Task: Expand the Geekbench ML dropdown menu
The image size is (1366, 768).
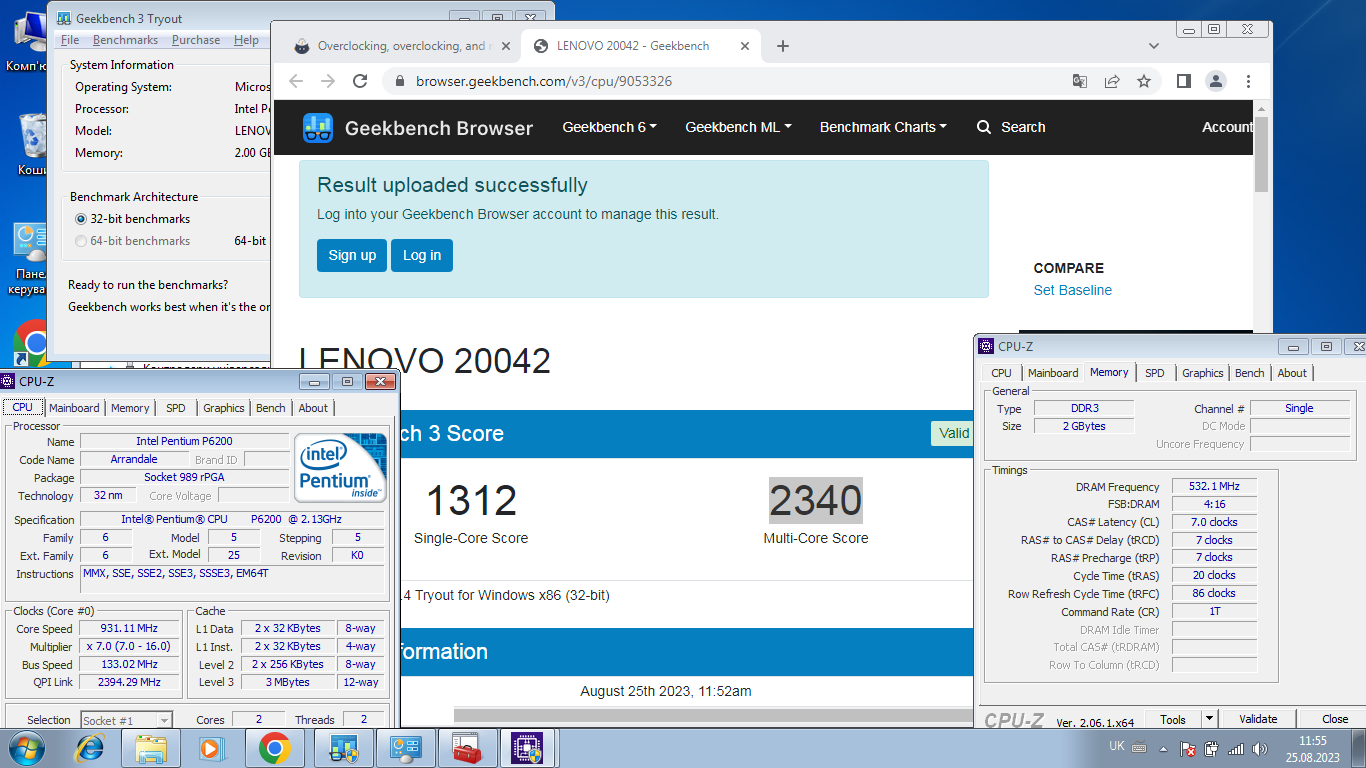Action: click(x=738, y=127)
